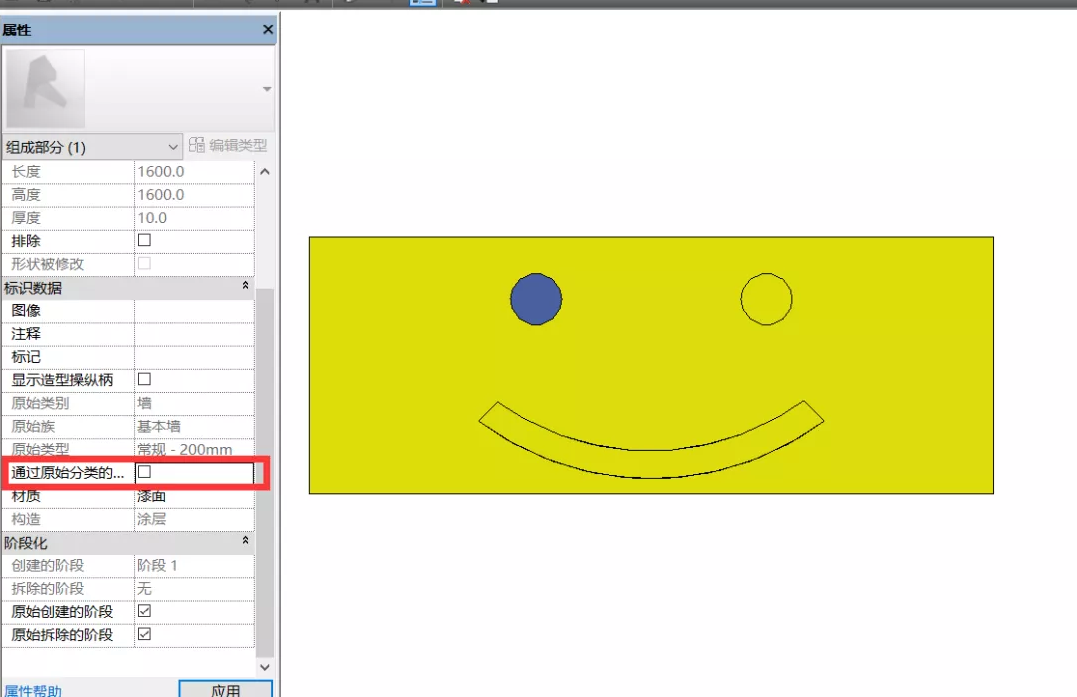1077x697 pixels.
Task: Check the highlighted 通过原始分类的 checkbox
Action: coord(143,471)
